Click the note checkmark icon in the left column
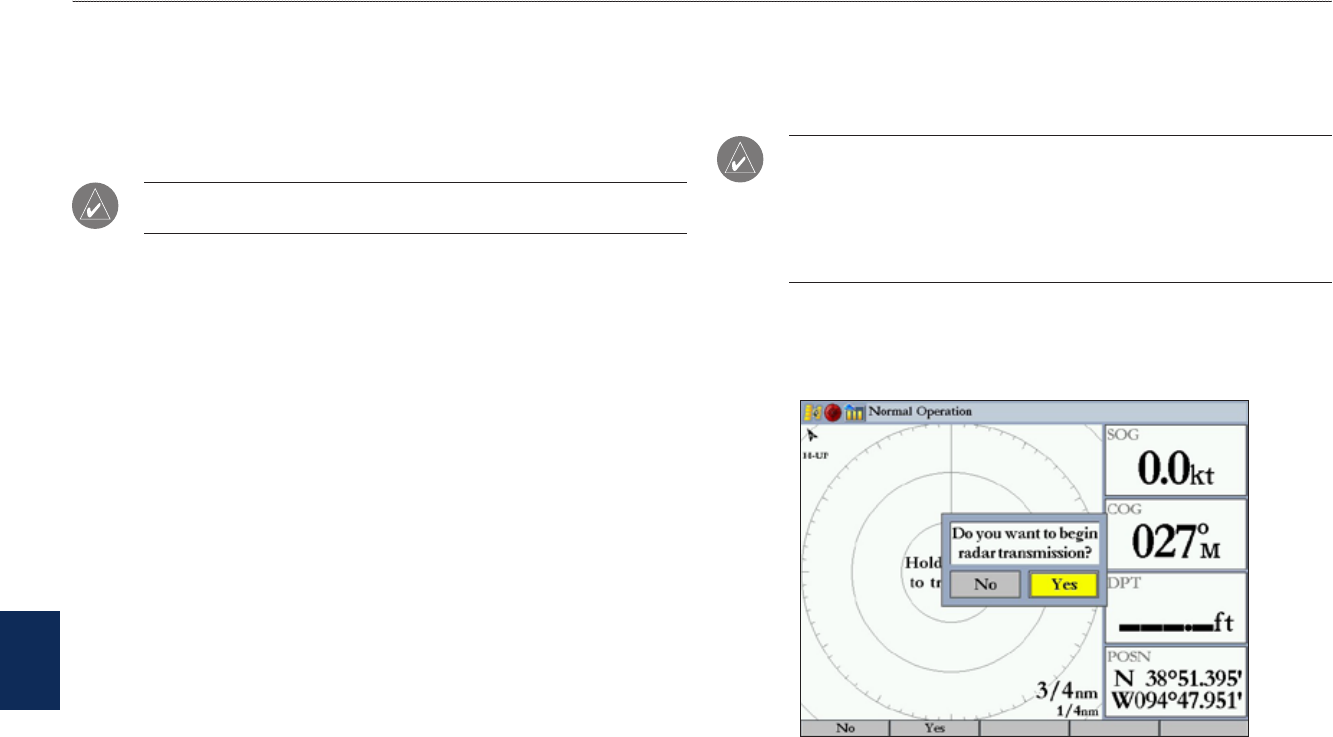 96,207
